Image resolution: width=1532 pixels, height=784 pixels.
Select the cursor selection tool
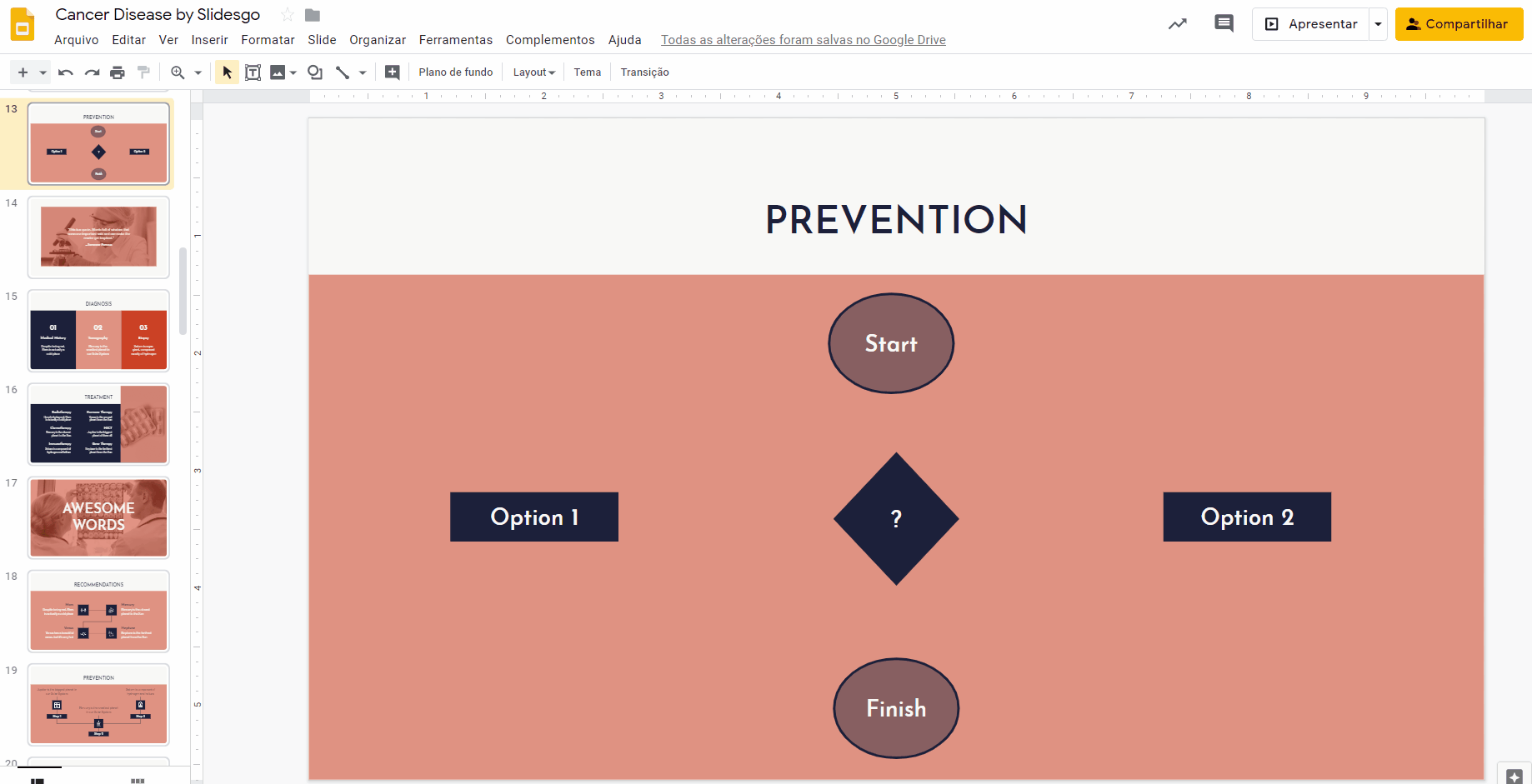(227, 72)
